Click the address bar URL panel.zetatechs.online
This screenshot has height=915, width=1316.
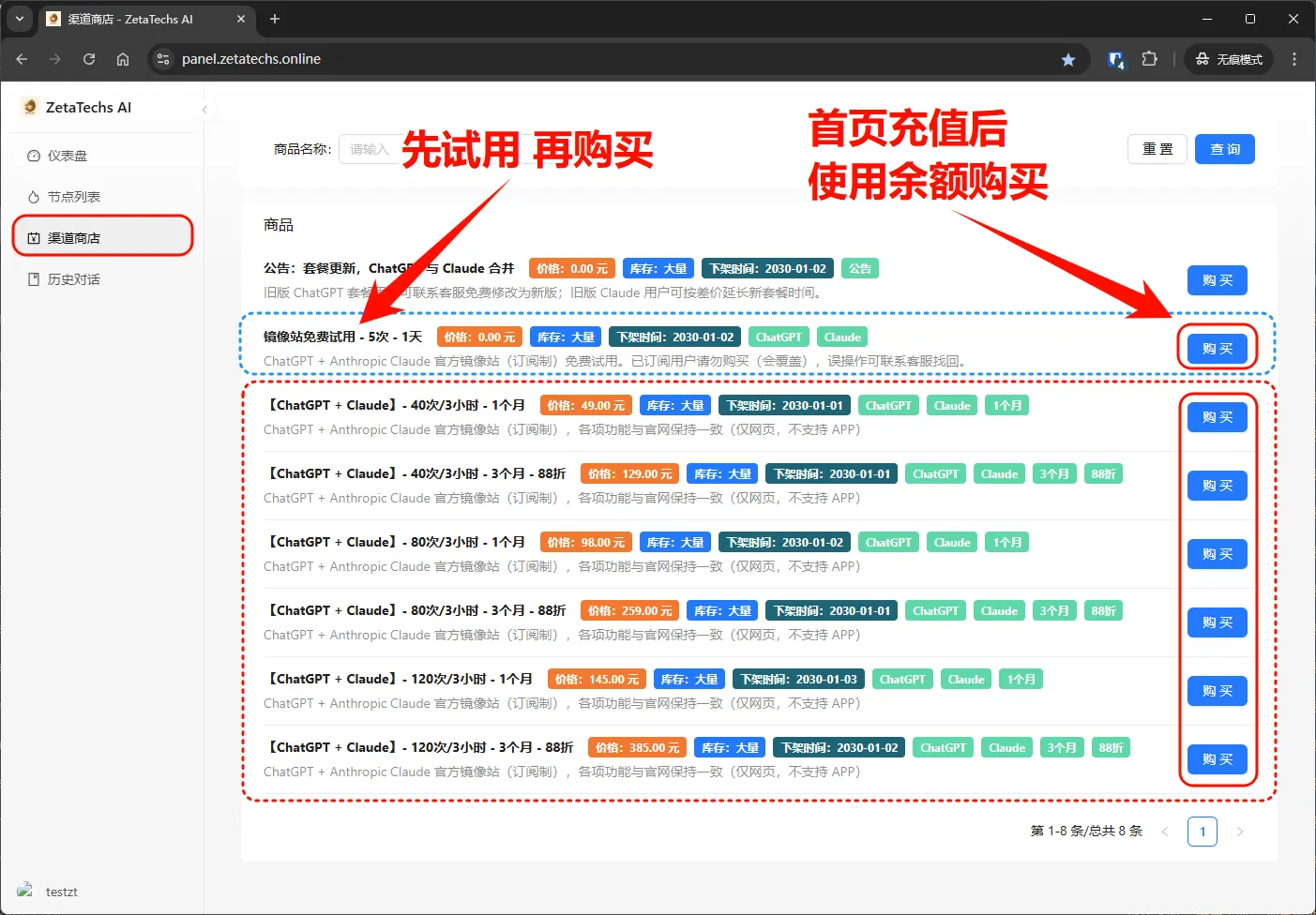(251, 59)
